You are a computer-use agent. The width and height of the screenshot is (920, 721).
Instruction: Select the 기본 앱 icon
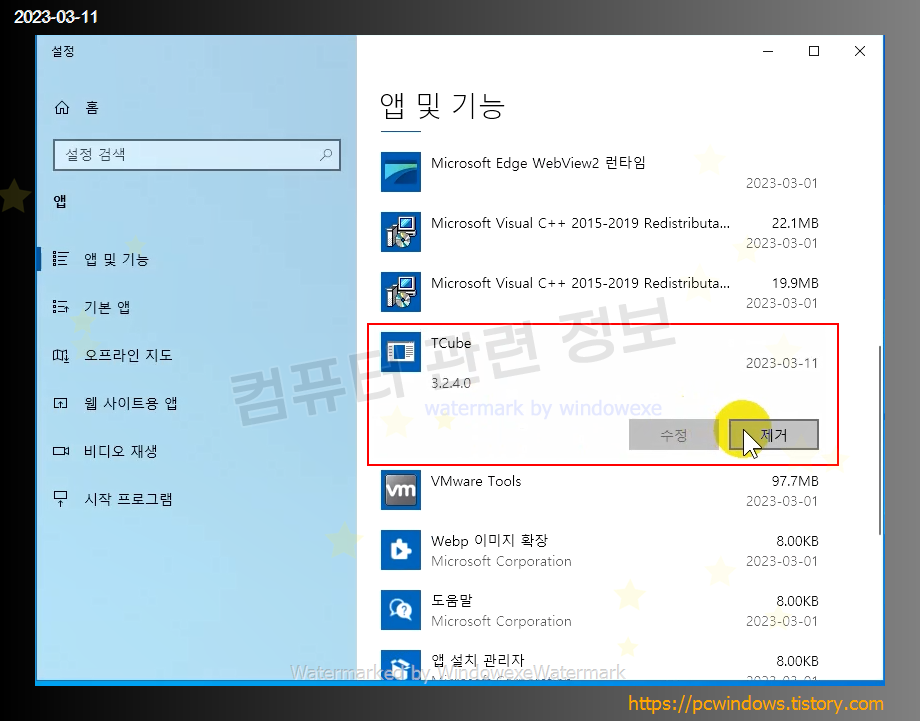(60, 307)
